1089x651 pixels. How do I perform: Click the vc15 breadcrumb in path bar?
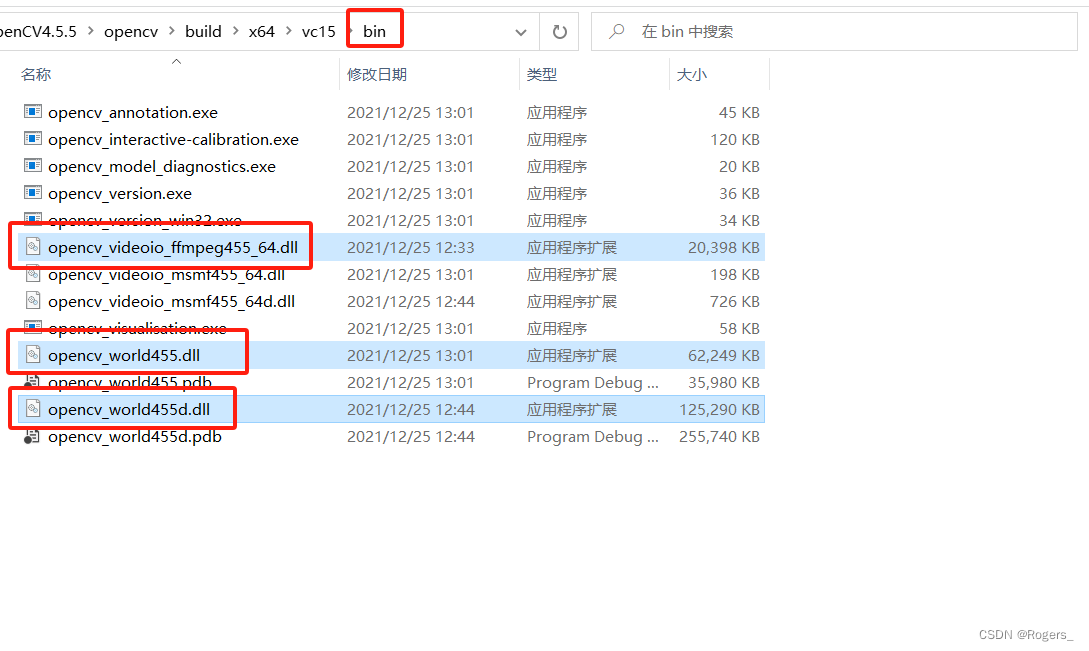point(318,31)
